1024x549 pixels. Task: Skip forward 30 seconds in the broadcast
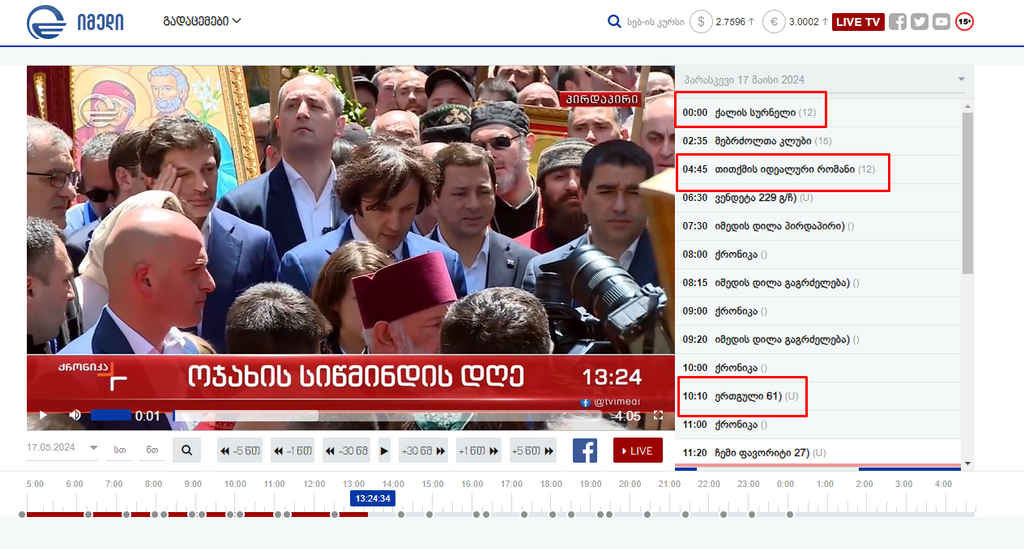pos(423,450)
